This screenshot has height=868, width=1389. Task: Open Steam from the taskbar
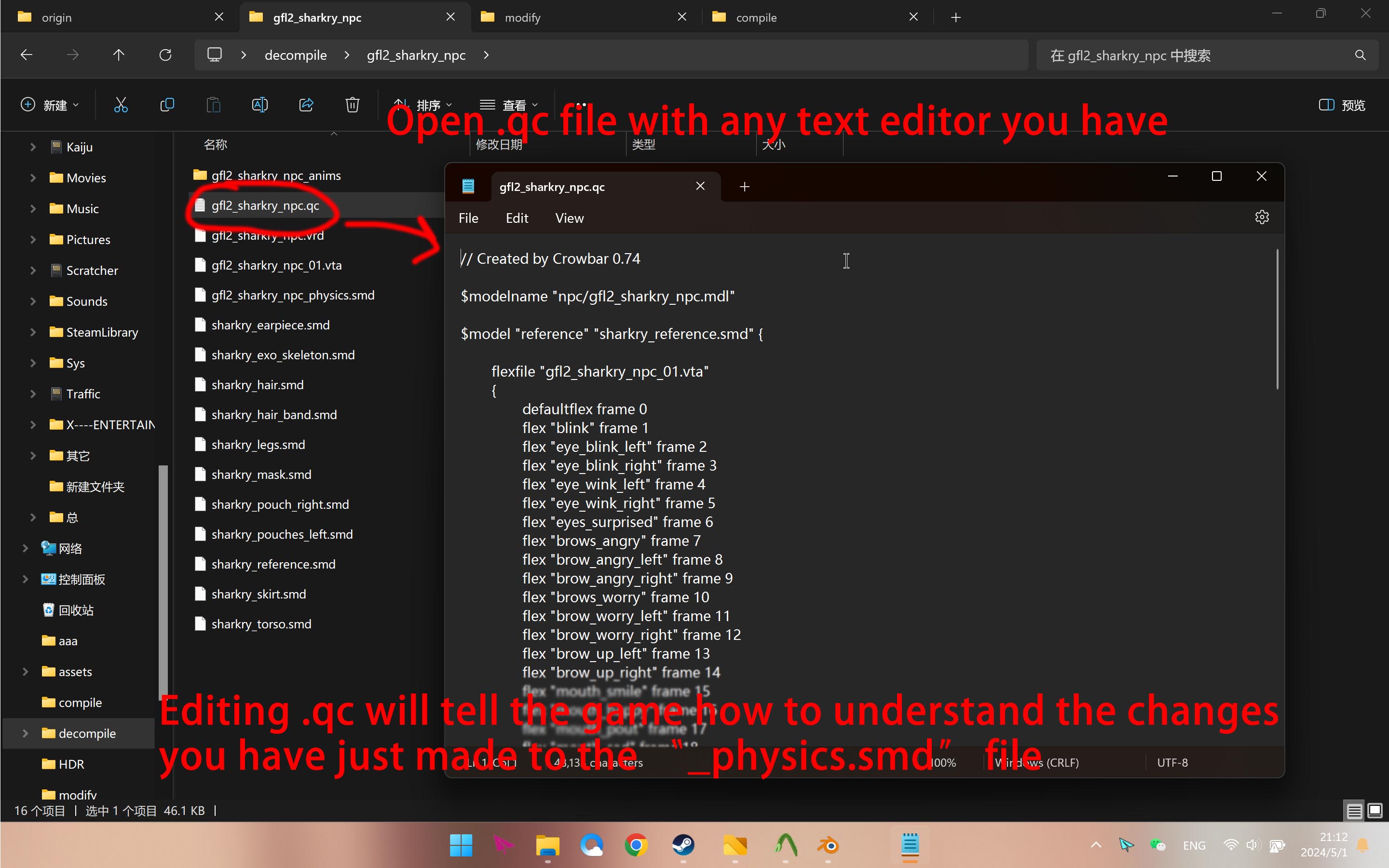tap(683, 846)
